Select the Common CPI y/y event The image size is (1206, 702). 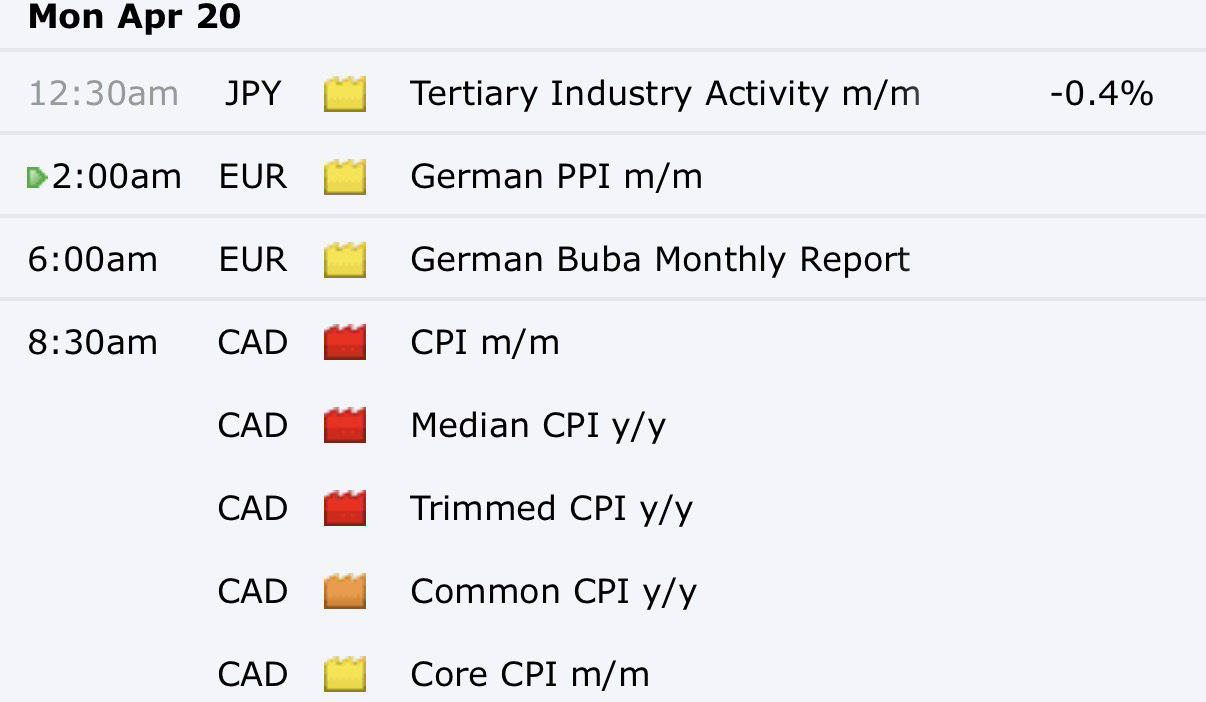553,592
